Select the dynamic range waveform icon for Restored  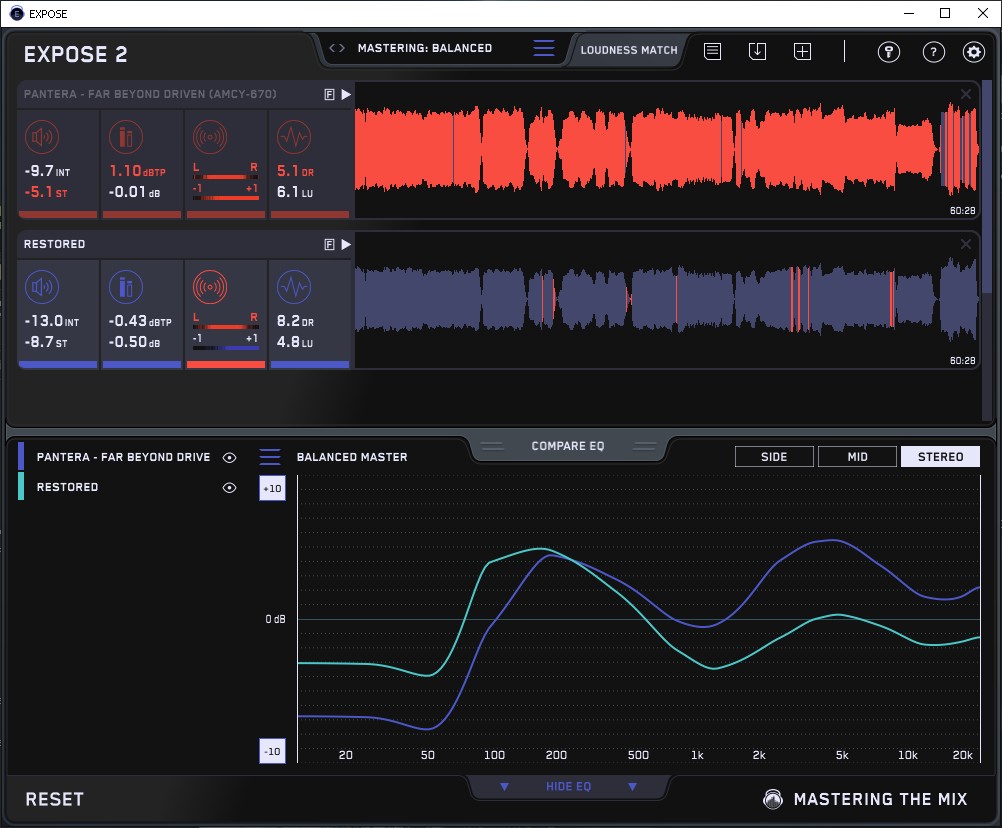pyautogui.click(x=293, y=287)
